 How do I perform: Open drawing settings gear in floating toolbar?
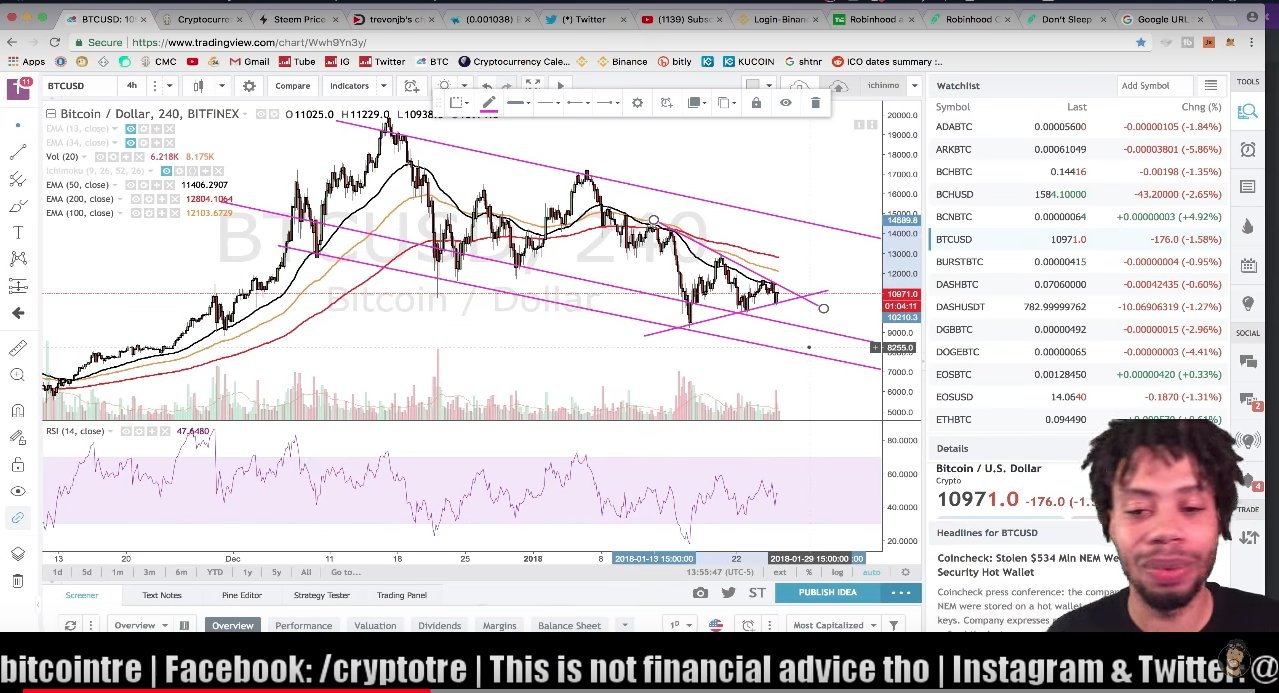(637, 103)
